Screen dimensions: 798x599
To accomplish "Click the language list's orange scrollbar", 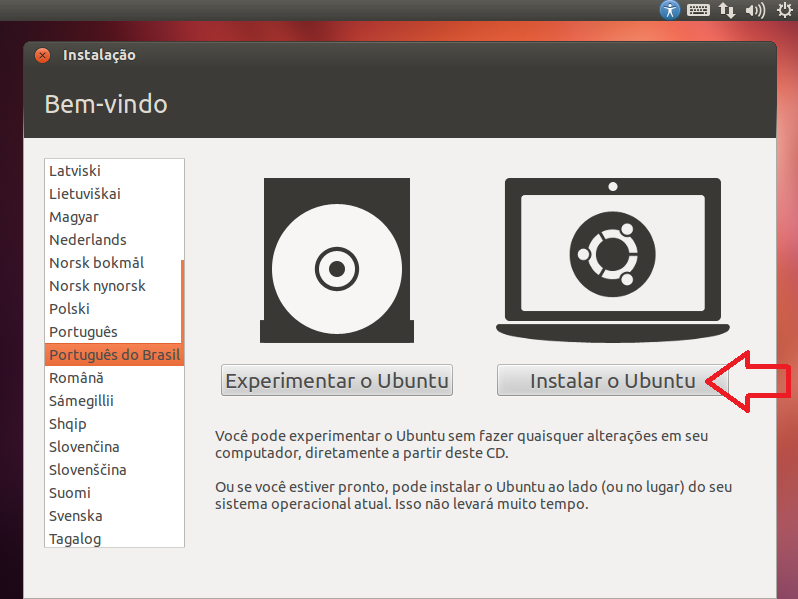I will pos(182,301).
